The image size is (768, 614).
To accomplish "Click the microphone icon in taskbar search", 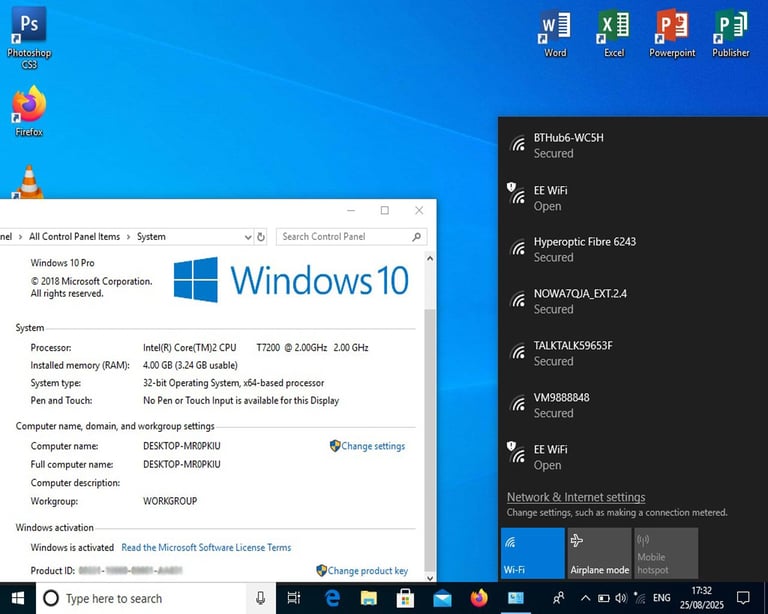I will pyautogui.click(x=261, y=598).
